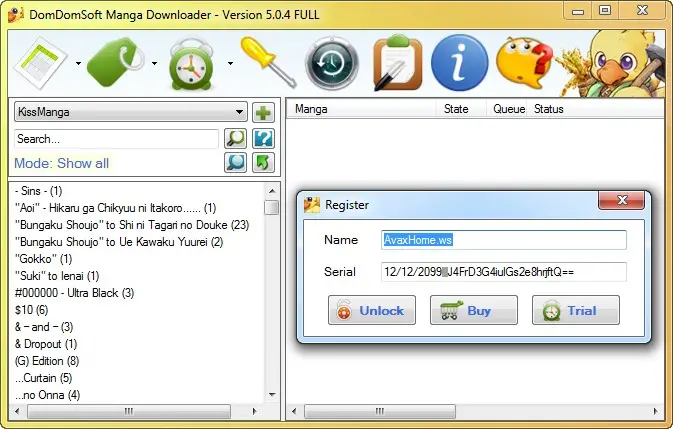The height and width of the screenshot is (429, 673).
Task: Open the KissManga site dropdown
Action: tap(130, 112)
